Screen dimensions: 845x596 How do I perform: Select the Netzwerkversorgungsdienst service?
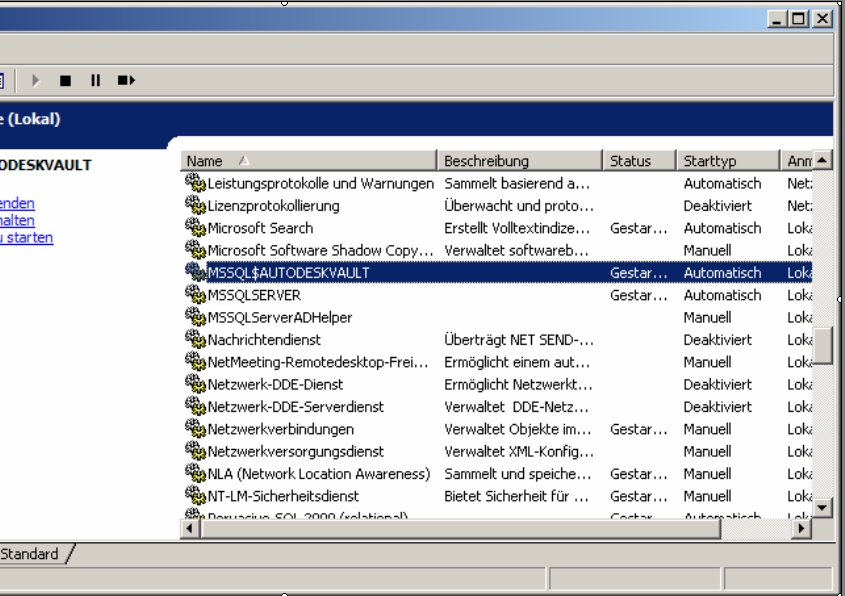point(296,452)
